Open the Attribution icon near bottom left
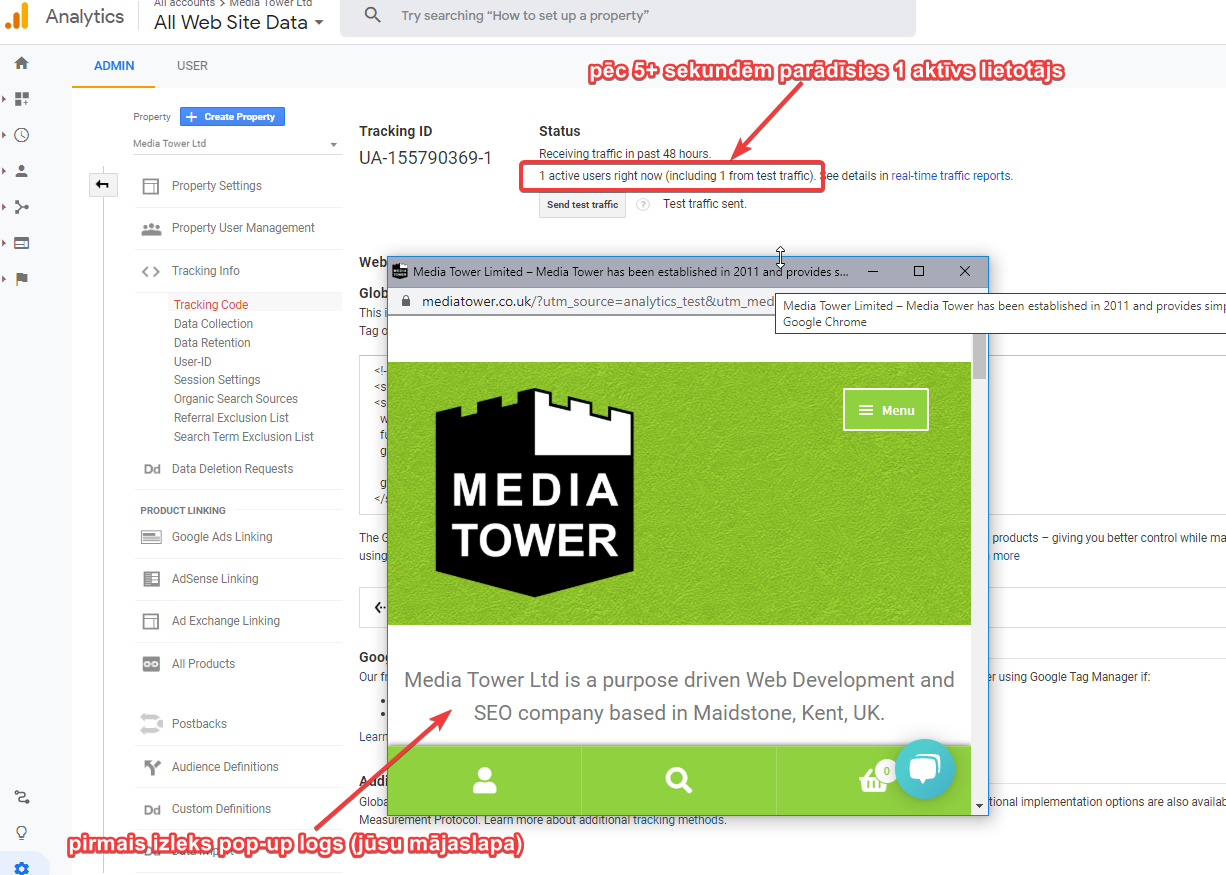 21,797
